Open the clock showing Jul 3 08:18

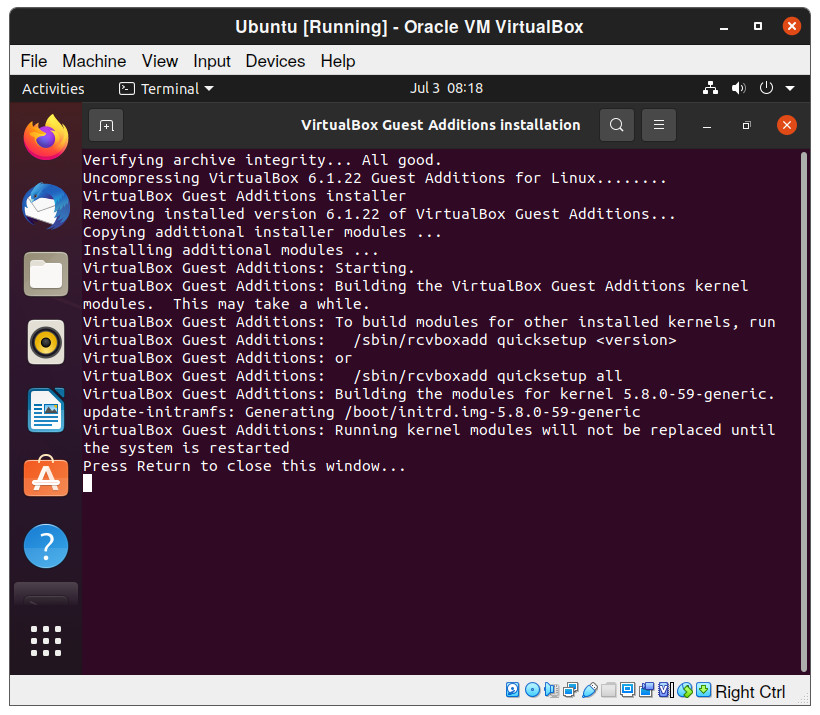point(446,88)
